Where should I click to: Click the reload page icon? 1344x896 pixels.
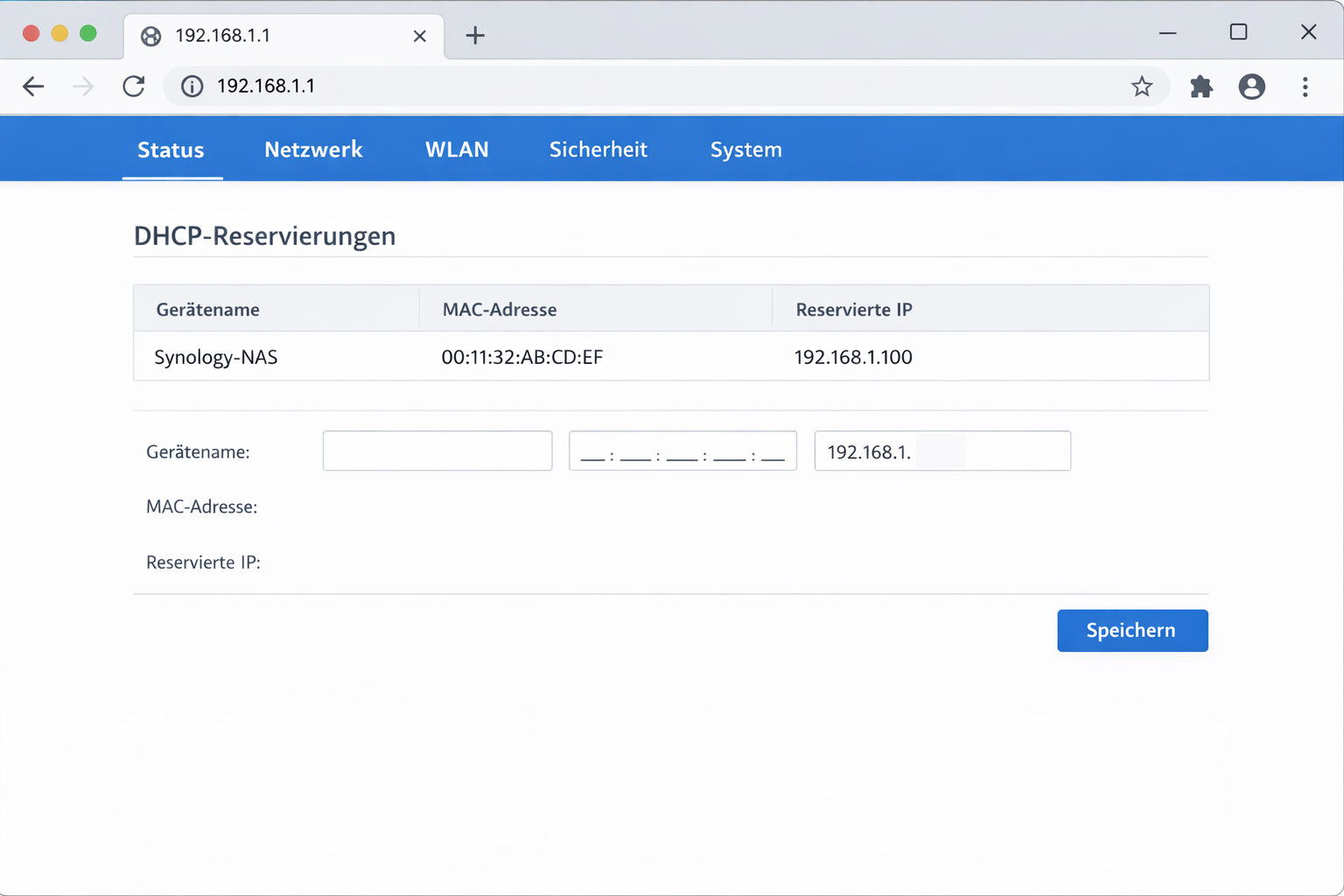[133, 86]
